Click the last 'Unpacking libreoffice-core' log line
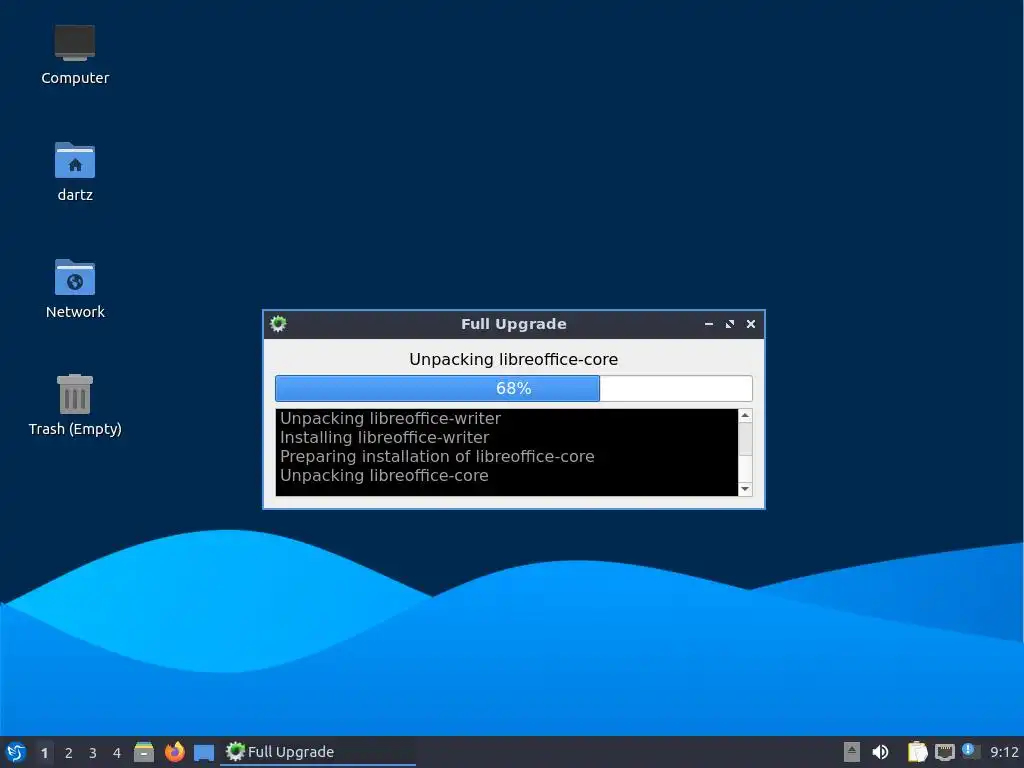 pos(384,475)
